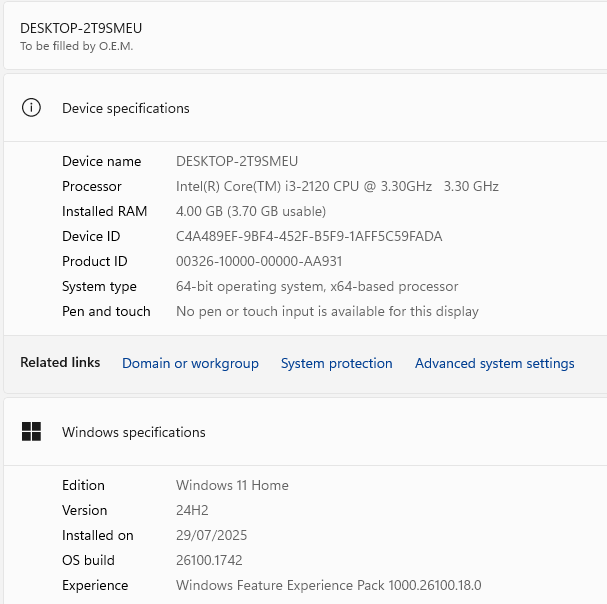607x604 pixels.
Task: Click the Installed on label
Action: [x=98, y=535]
